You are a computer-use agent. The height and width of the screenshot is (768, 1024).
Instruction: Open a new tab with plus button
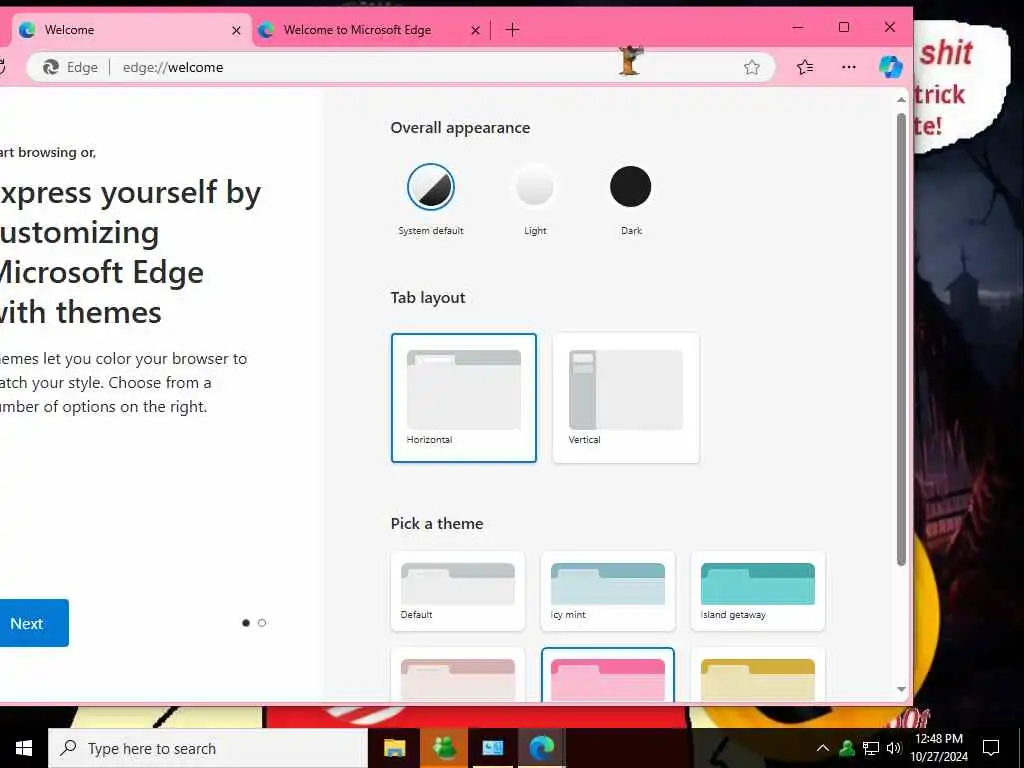513,29
